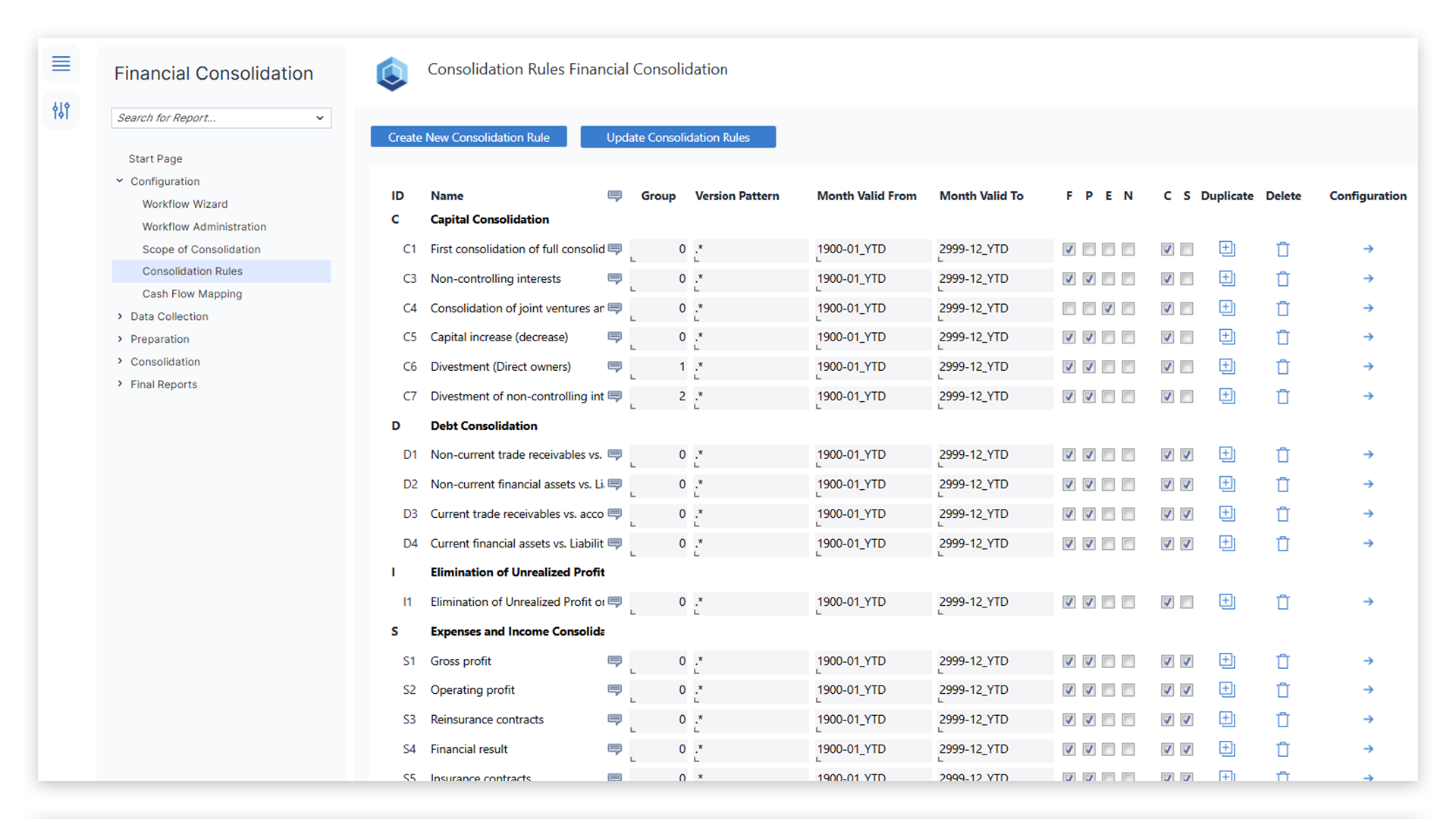Viewport: 1456px width, 819px height.
Task: Uncheck the C checkbox for D1 rule
Action: coord(1167,455)
